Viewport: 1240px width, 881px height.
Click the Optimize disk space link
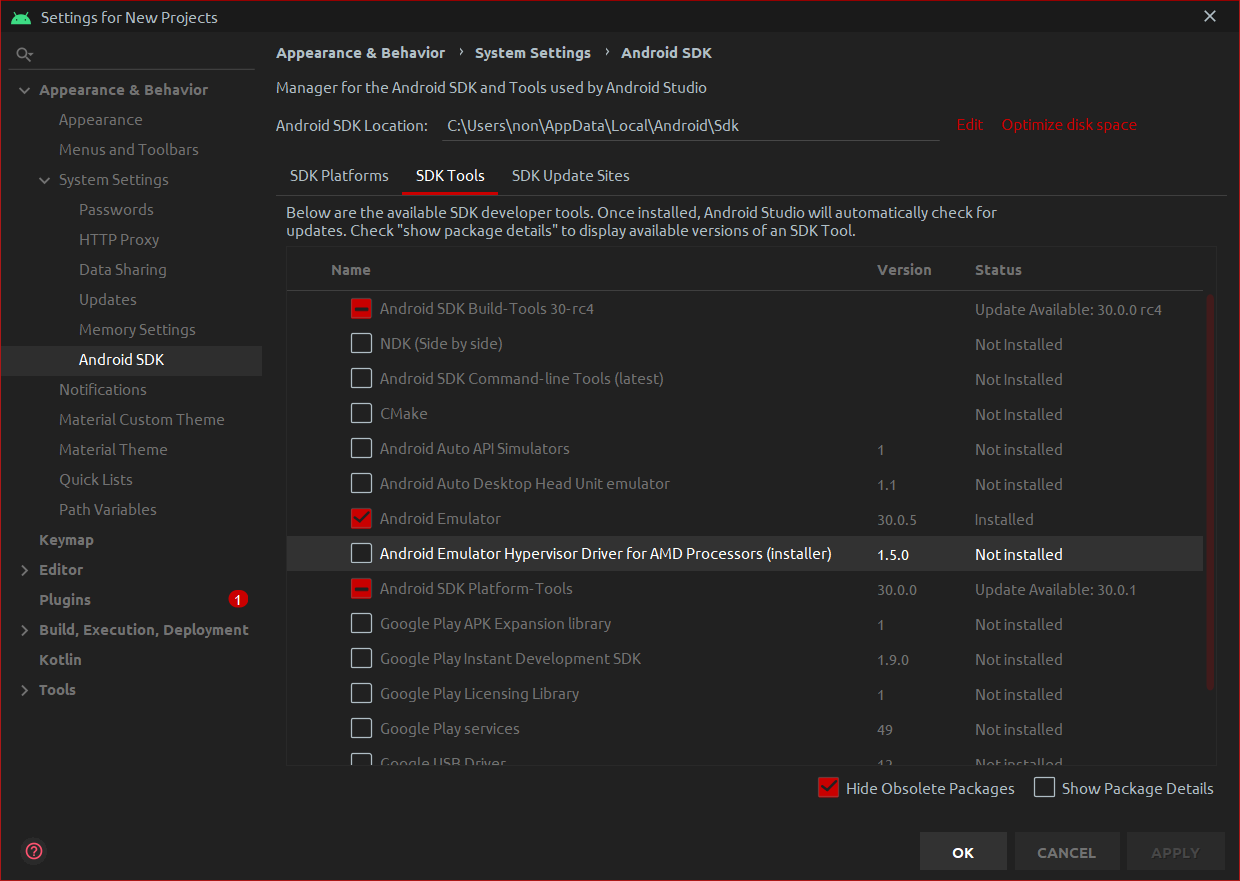pyautogui.click(x=1069, y=125)
